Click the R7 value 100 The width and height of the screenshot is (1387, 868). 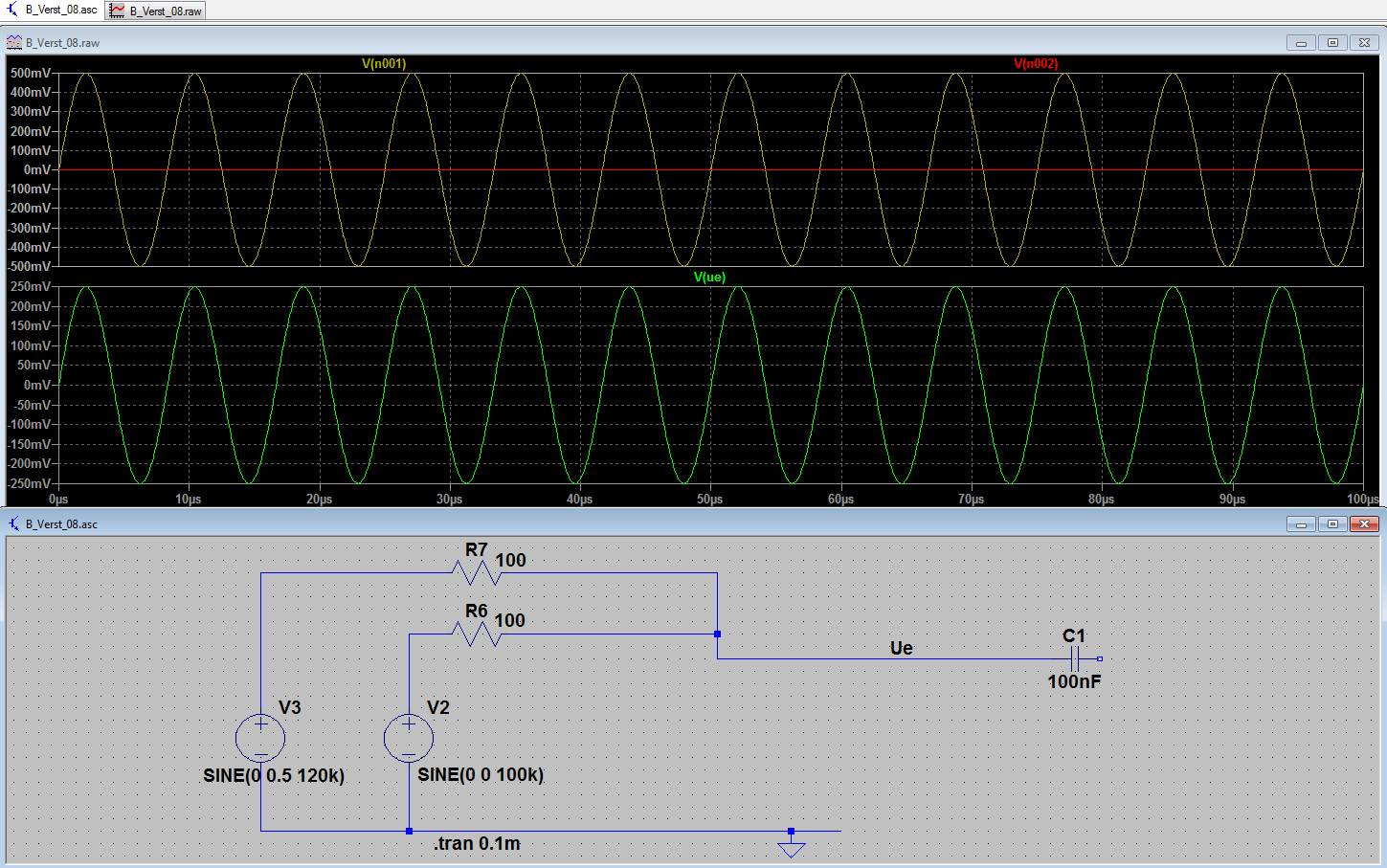pyautogui.click(x=510, y=560)
